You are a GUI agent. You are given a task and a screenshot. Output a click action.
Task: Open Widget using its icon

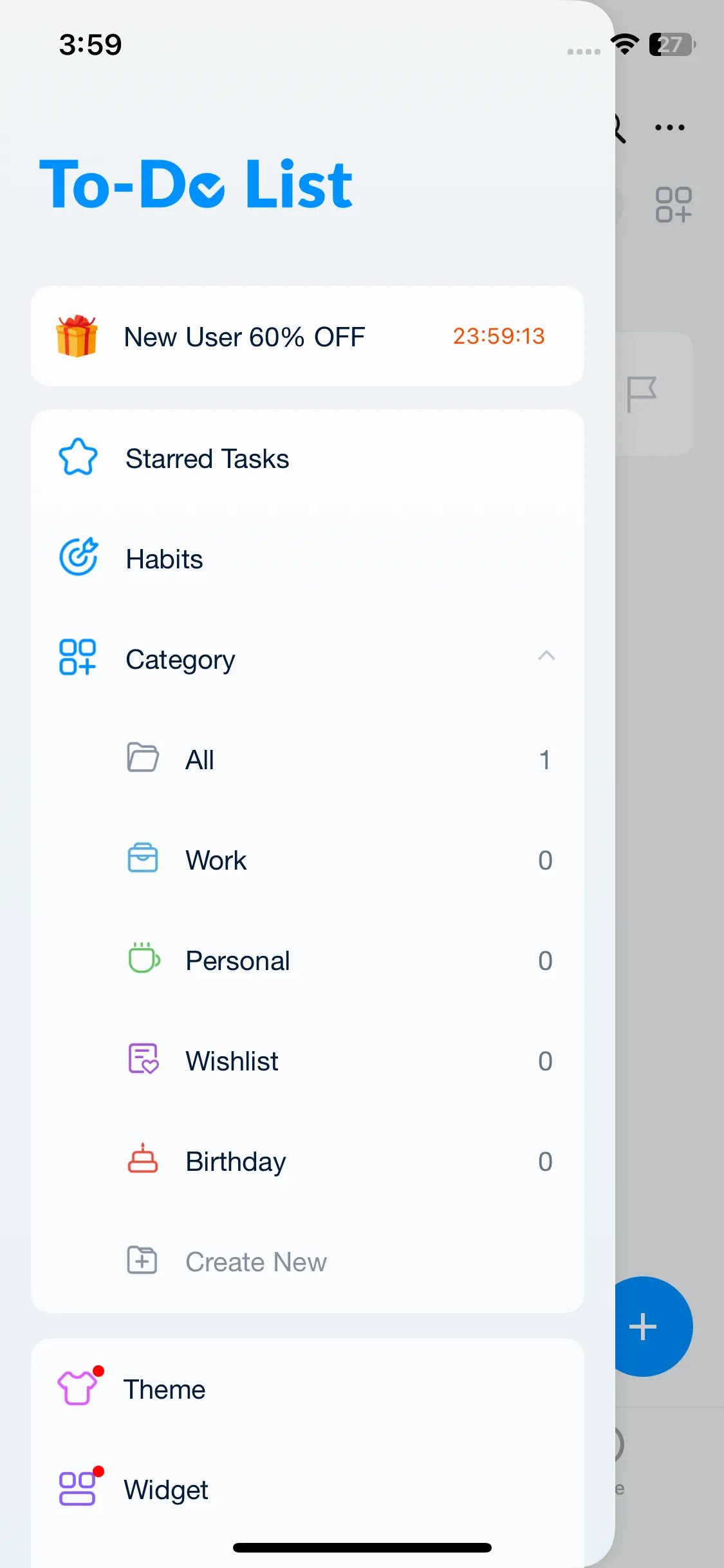tap(78, 1488)
